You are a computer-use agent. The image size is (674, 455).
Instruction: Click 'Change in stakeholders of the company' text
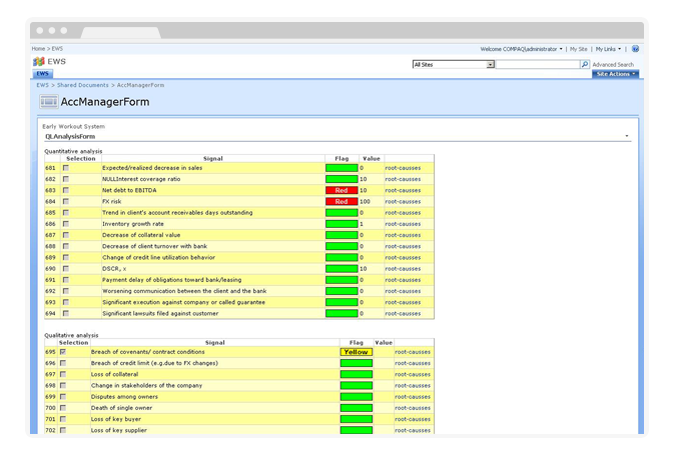(147, 385)
